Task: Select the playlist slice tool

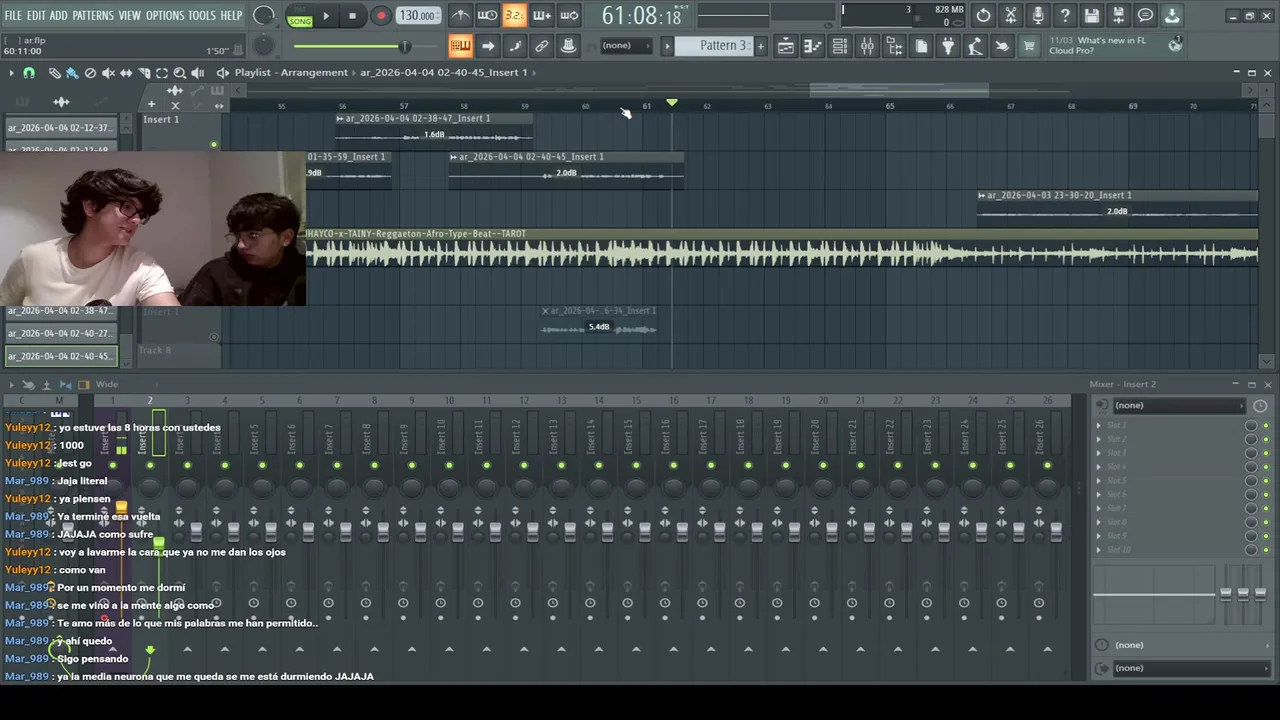Action: [144, 73]
